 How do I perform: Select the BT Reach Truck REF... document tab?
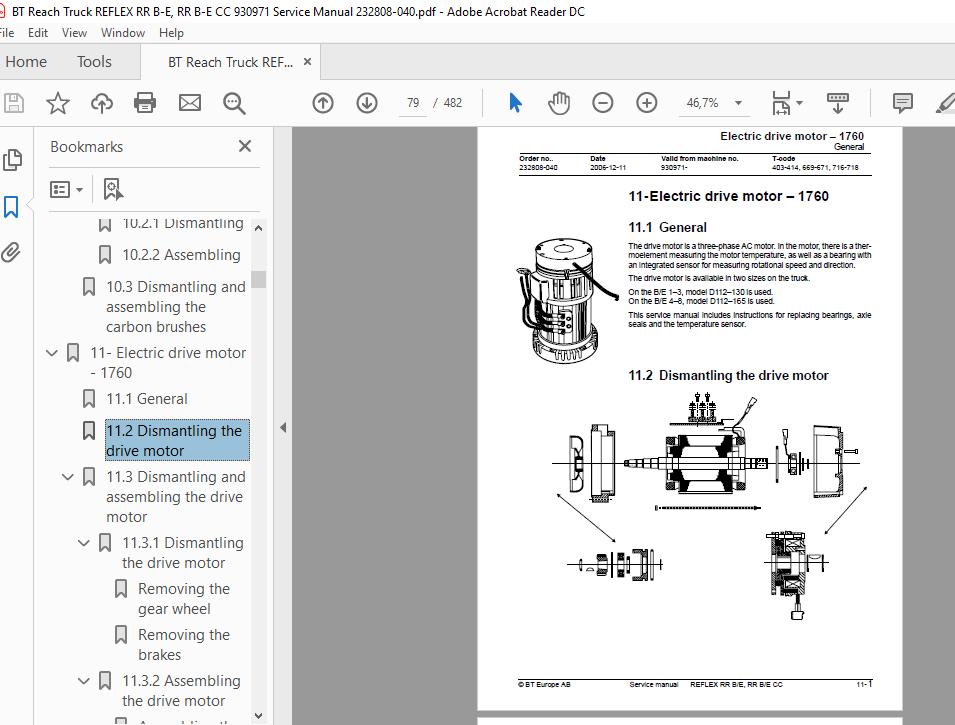pyautogui.click(x=230, y=62)
